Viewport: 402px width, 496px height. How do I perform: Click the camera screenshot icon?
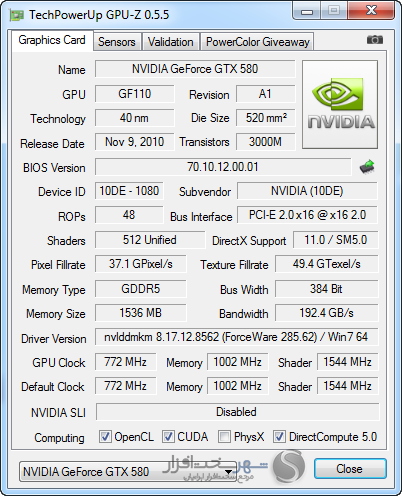point(375,40)
